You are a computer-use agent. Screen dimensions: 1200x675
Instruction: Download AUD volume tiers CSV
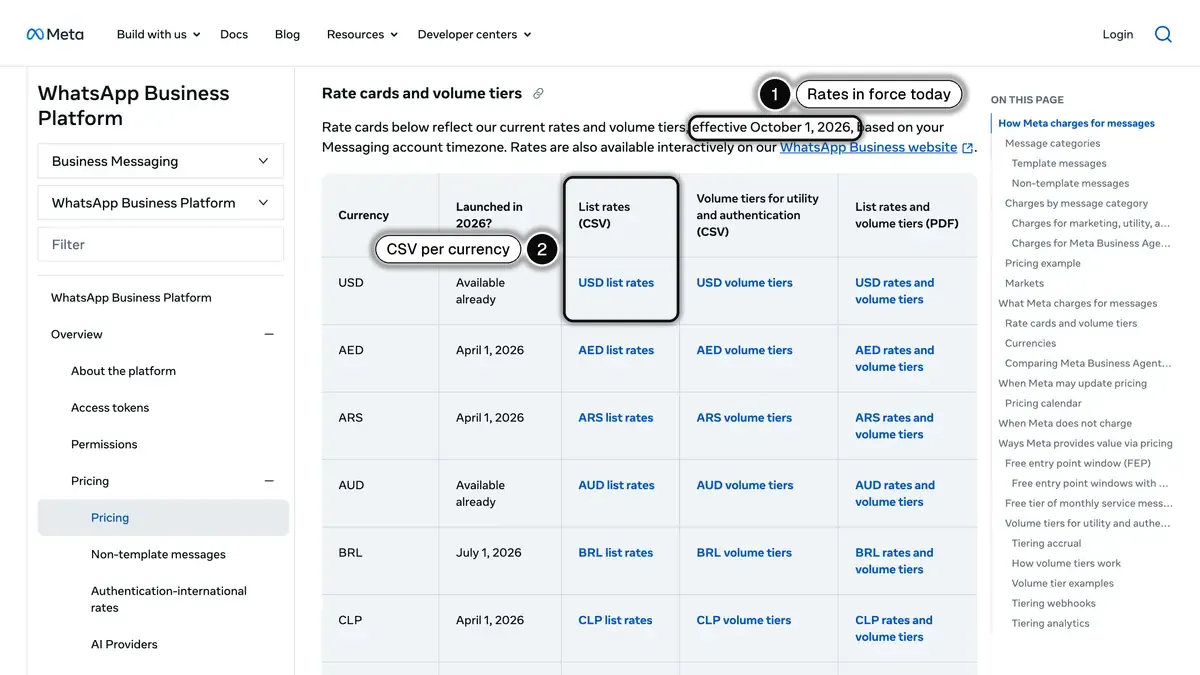[745, 485]
